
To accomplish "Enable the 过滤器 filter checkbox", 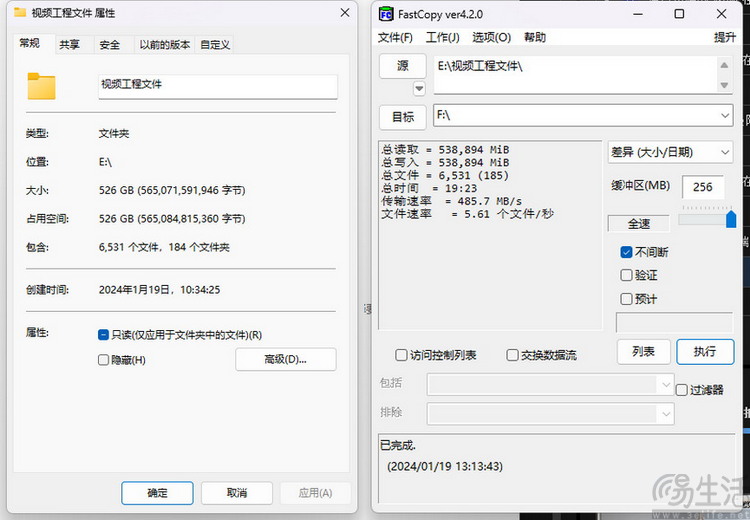I will point(682,390).
